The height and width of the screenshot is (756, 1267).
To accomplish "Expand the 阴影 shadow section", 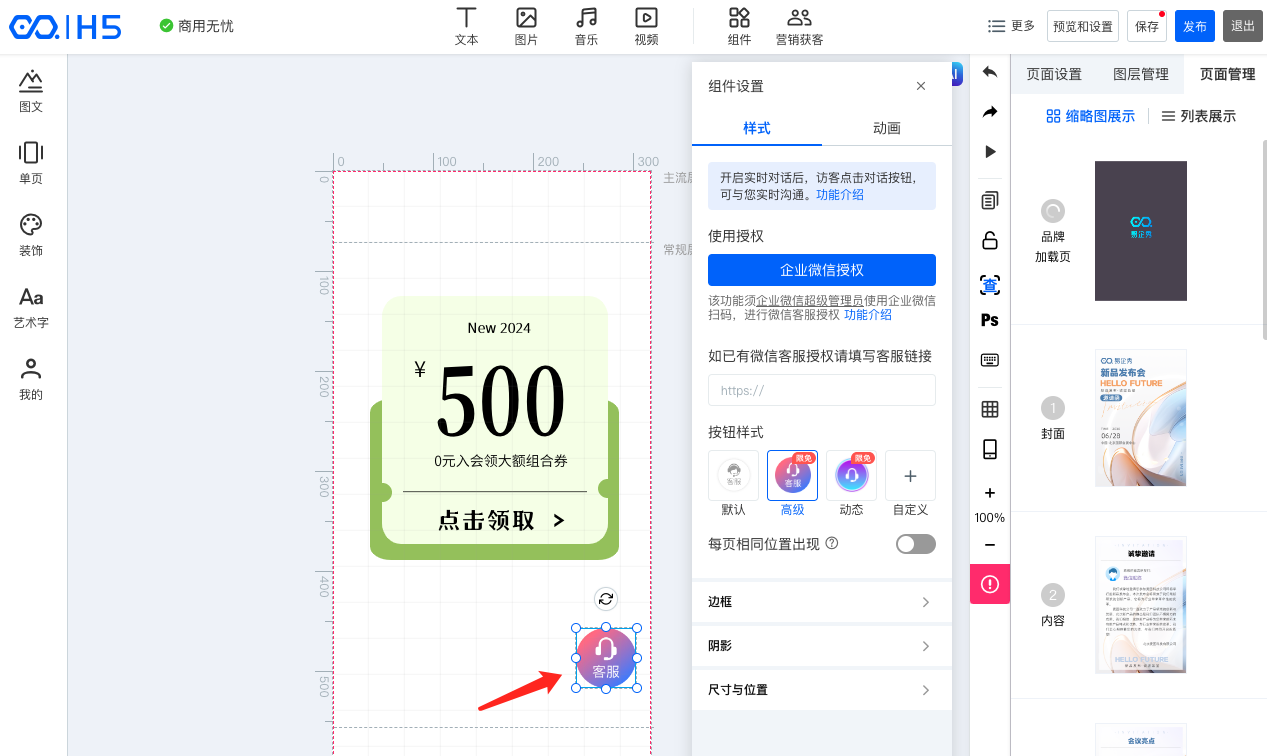I will (x=822, y=646).
